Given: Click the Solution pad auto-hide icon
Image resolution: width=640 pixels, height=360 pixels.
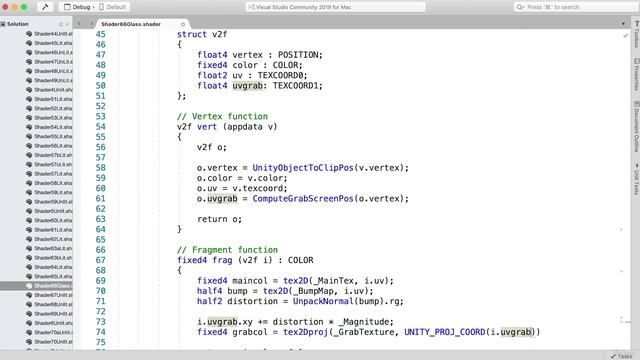Looking at the screenshot, I should (x=61, y=24).
